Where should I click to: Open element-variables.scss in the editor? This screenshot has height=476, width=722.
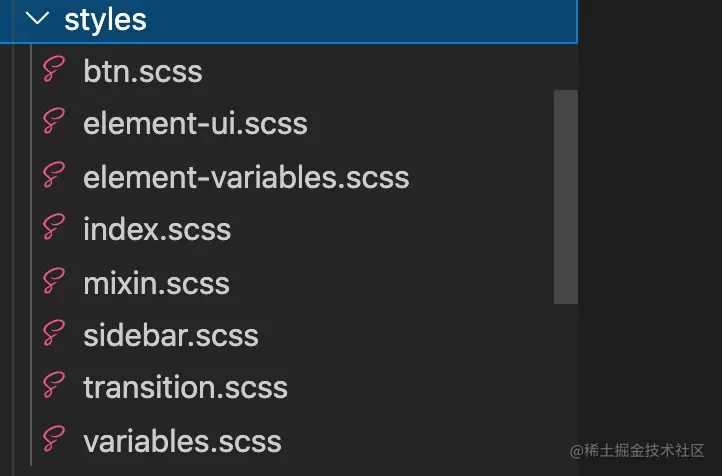246,177
